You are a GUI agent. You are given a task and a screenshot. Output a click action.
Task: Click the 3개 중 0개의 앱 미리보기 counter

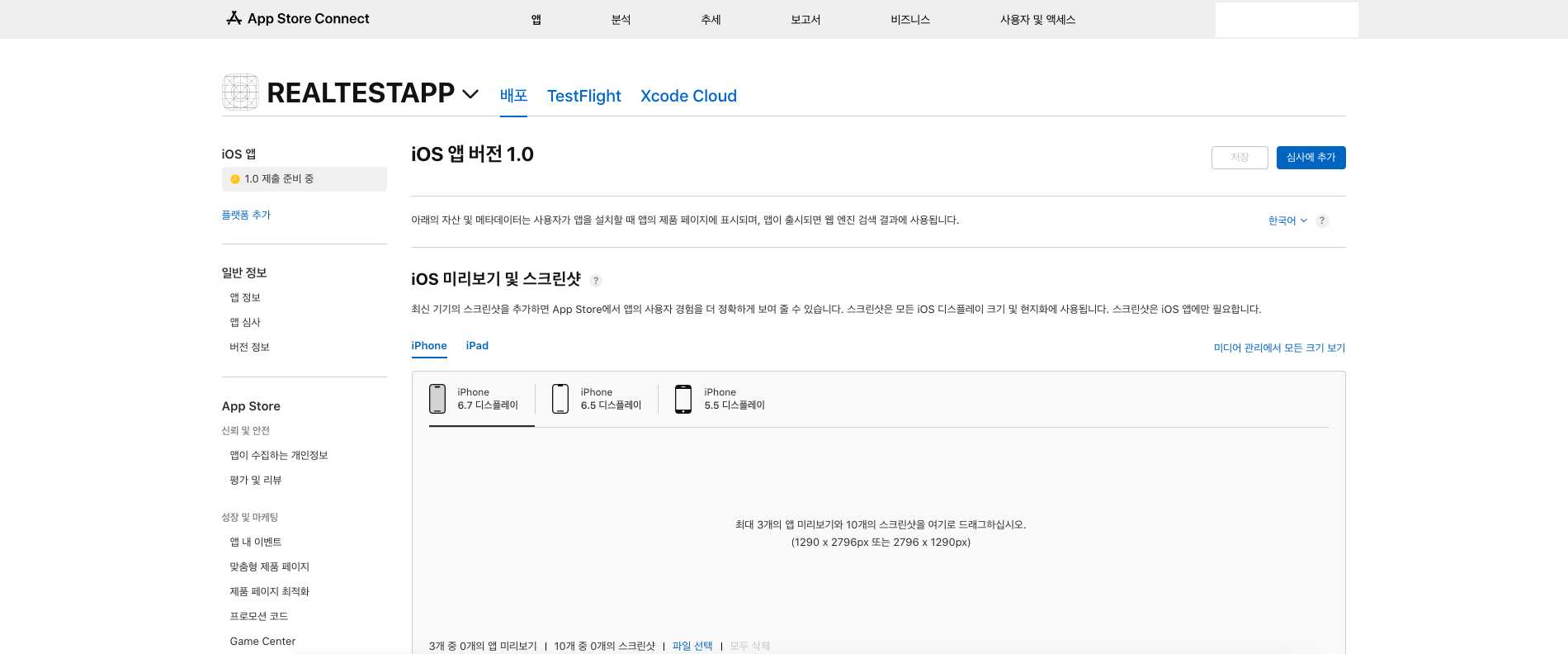coord(483,646)
